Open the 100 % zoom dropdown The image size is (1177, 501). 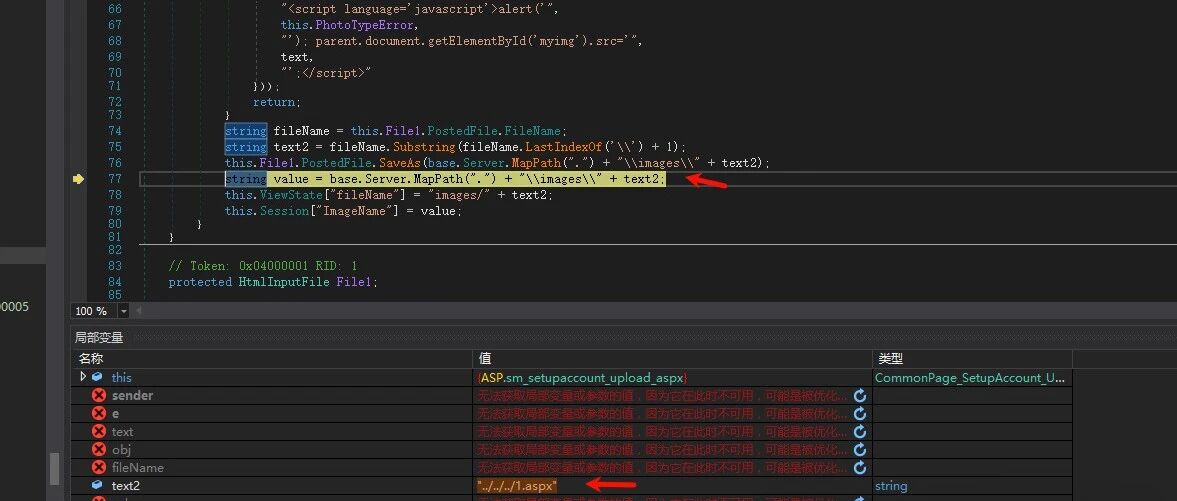point(123,311)
